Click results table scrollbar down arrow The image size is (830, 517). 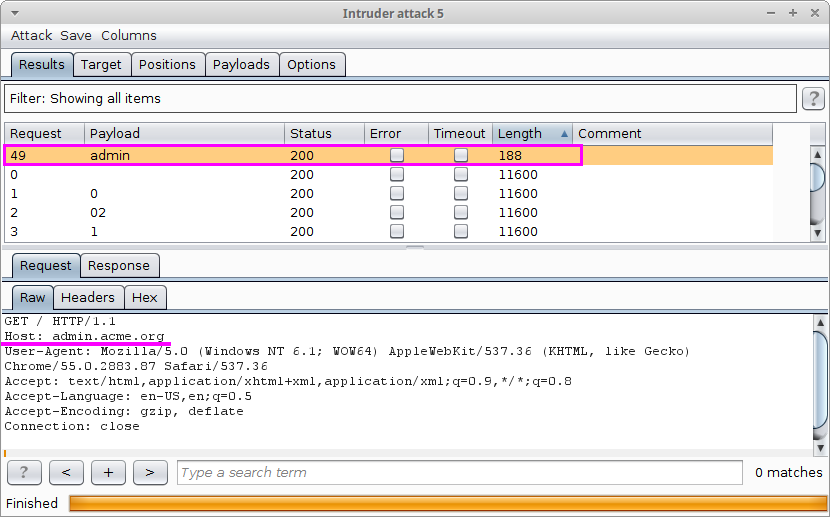817,233
